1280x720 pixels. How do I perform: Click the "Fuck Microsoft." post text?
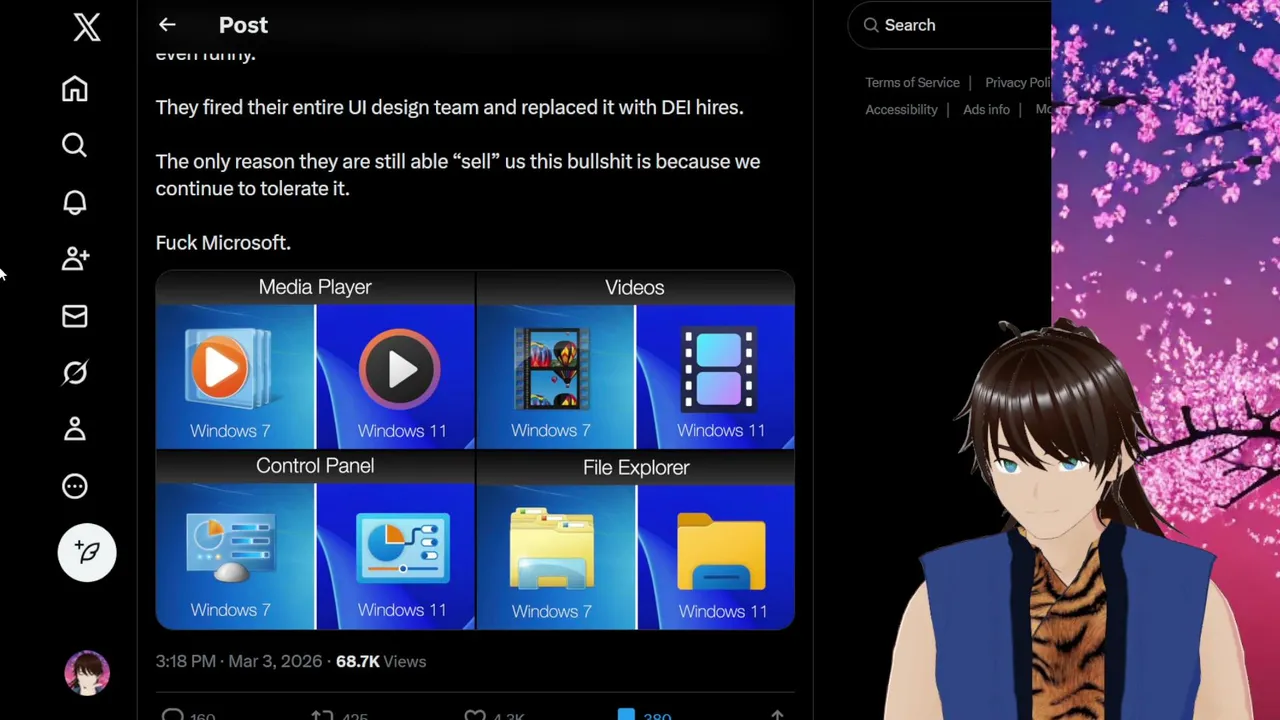pos(223,243)
